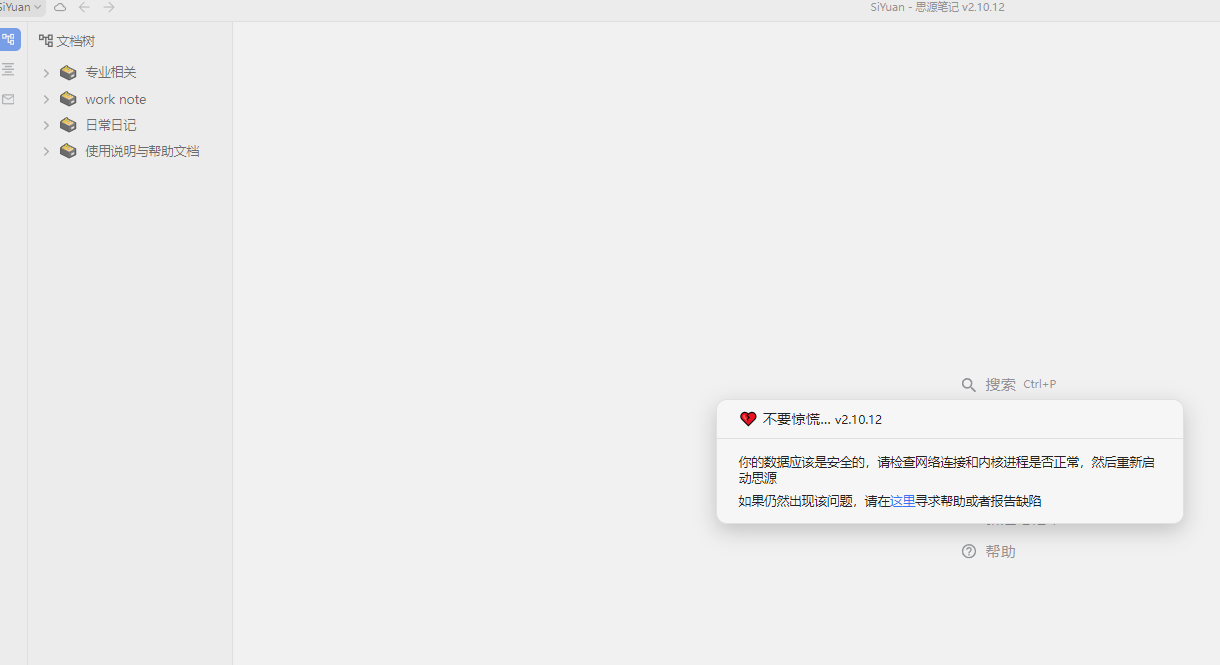
Task: Toggle the document tree dock icon
Action: pyautogui.click(x=9, y=40)
